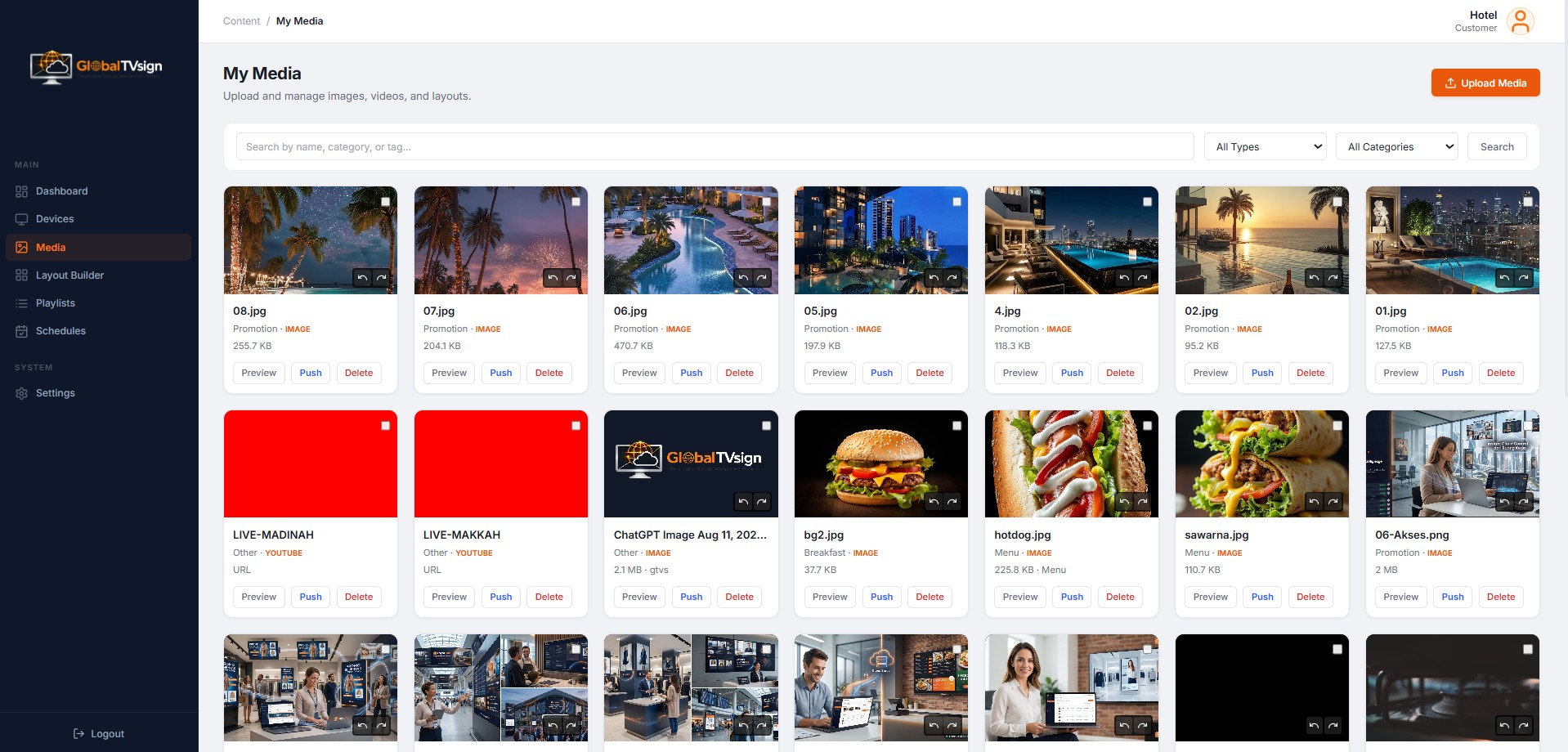Viewport: 1568px width, 752px height.
Task: Click the Dashboard grid icon in sidebar
Action: click(x=21, y=191)
